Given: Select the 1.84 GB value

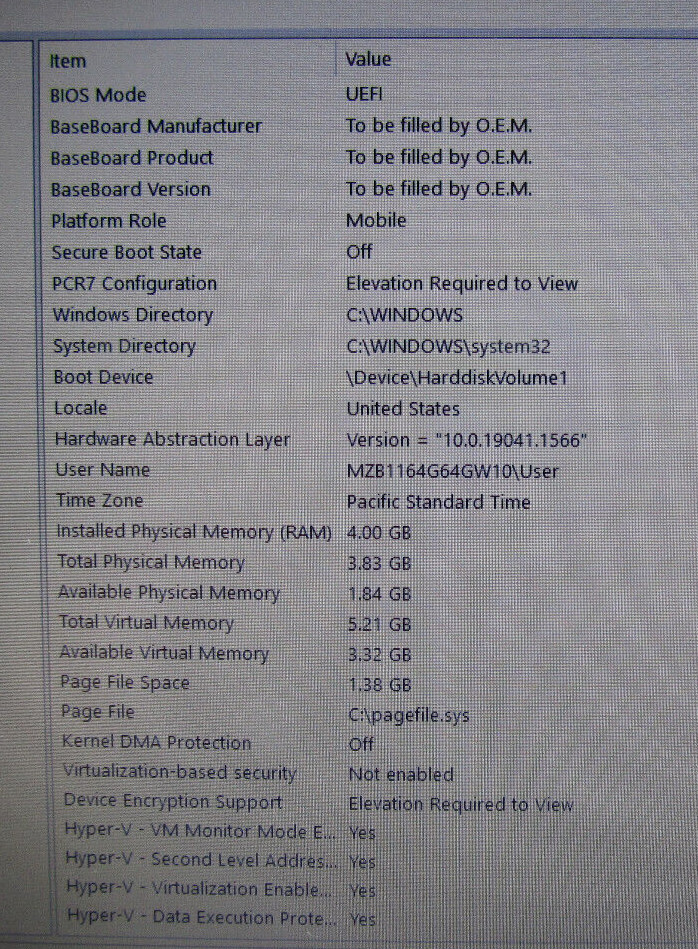Looking at the screenshot, I should (380, 594).
